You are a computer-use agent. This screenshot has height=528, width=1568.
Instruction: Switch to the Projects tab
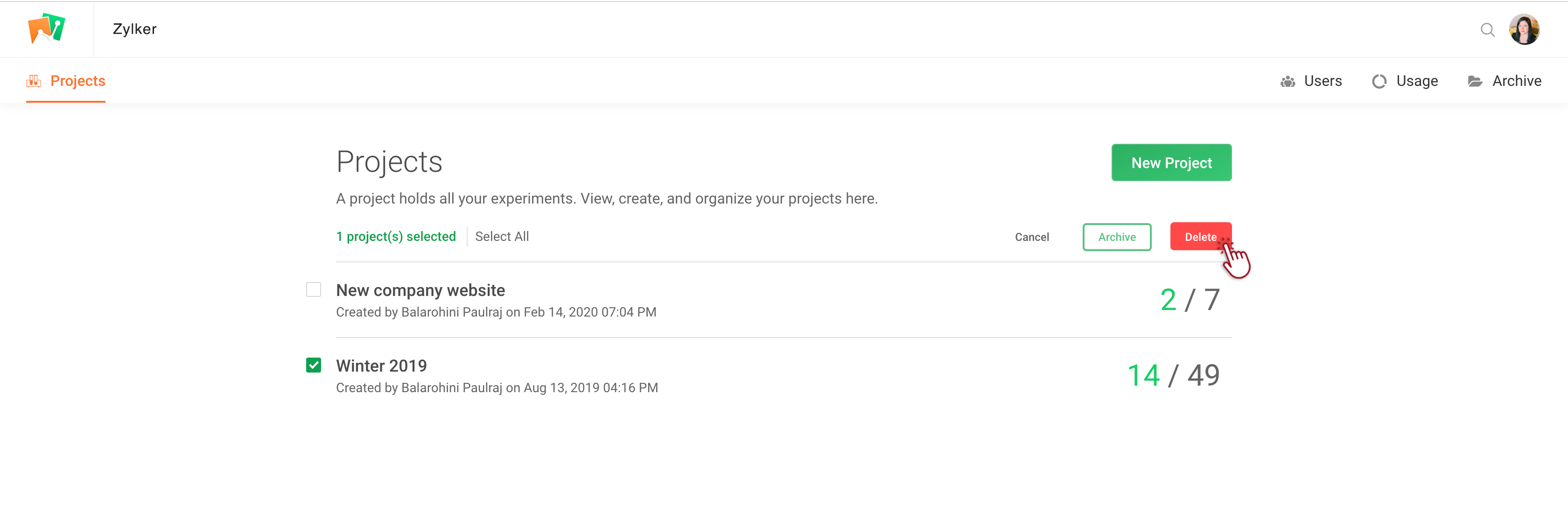point(77,81)
